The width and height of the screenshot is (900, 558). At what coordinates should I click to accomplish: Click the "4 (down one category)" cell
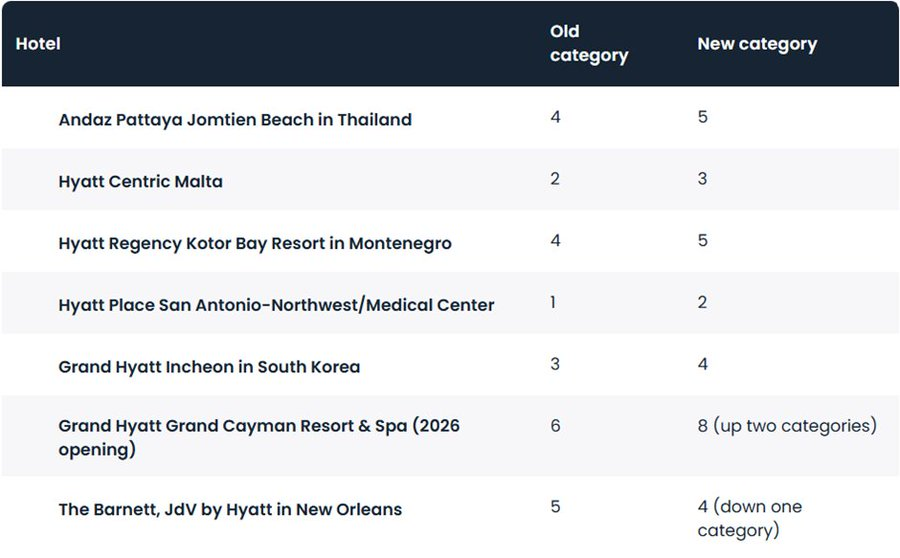[749, 518]
